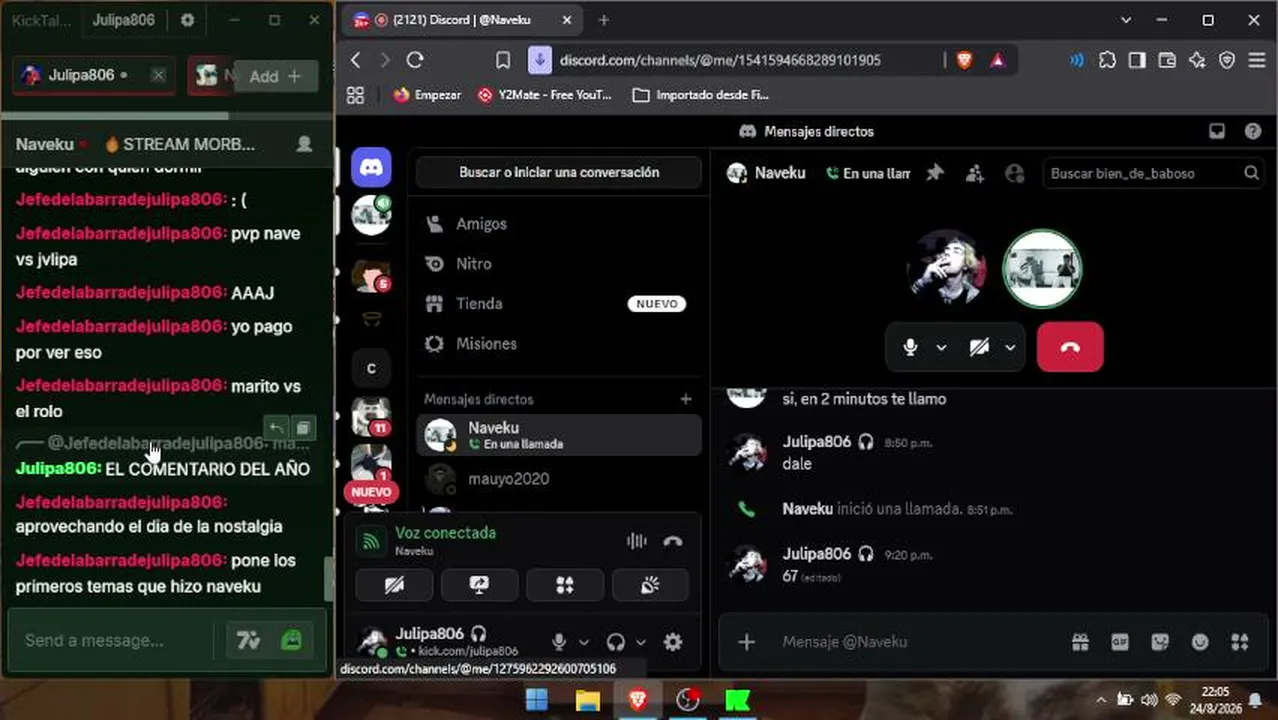This screenshot has width=1278, height=720.
Task: Open Leo AI sparkle icon
Action: tap(1197, 60)
